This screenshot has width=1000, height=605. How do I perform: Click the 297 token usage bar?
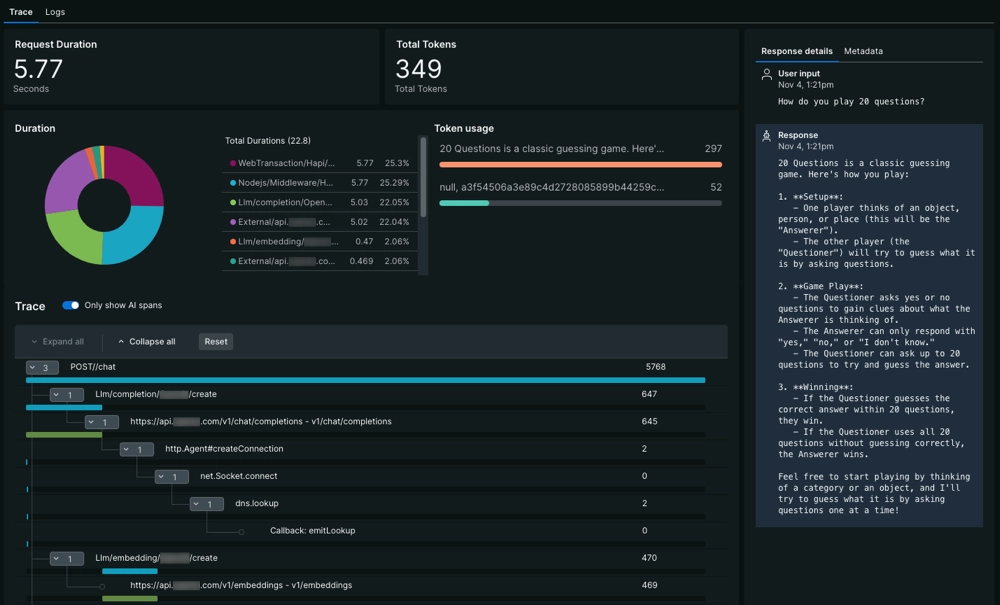pos(580,164)
